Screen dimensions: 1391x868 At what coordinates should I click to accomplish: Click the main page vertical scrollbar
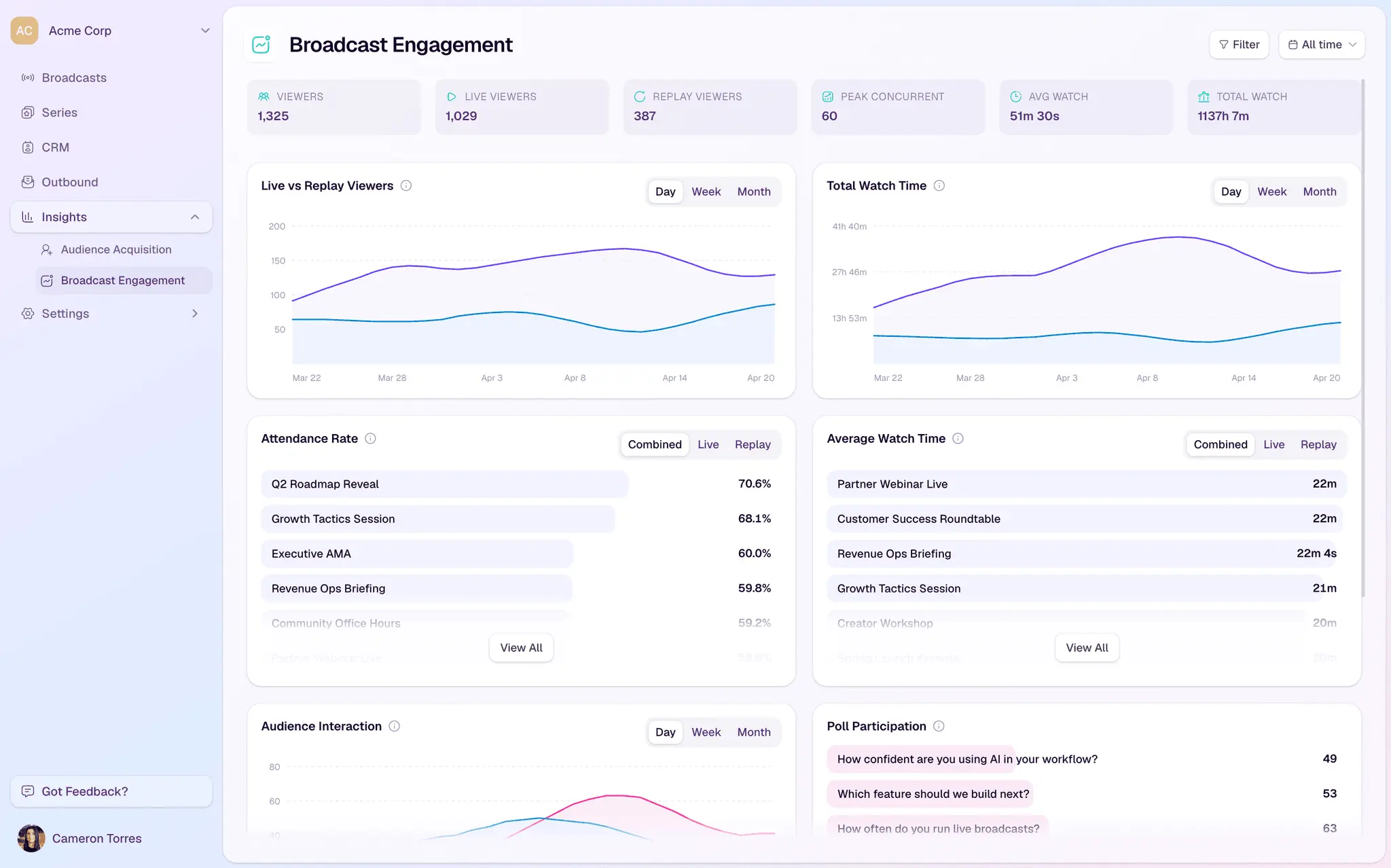(1362, 340)
